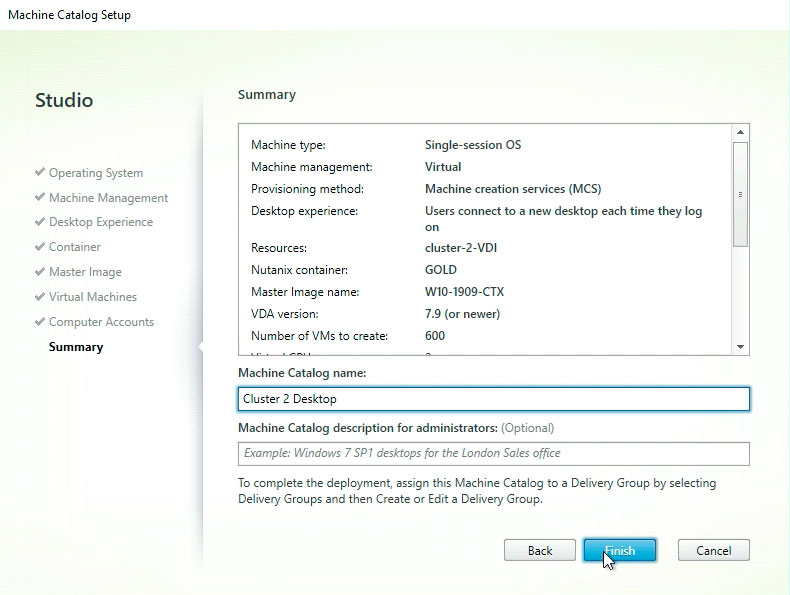Focus the catalog description text box

click(493, 454)
